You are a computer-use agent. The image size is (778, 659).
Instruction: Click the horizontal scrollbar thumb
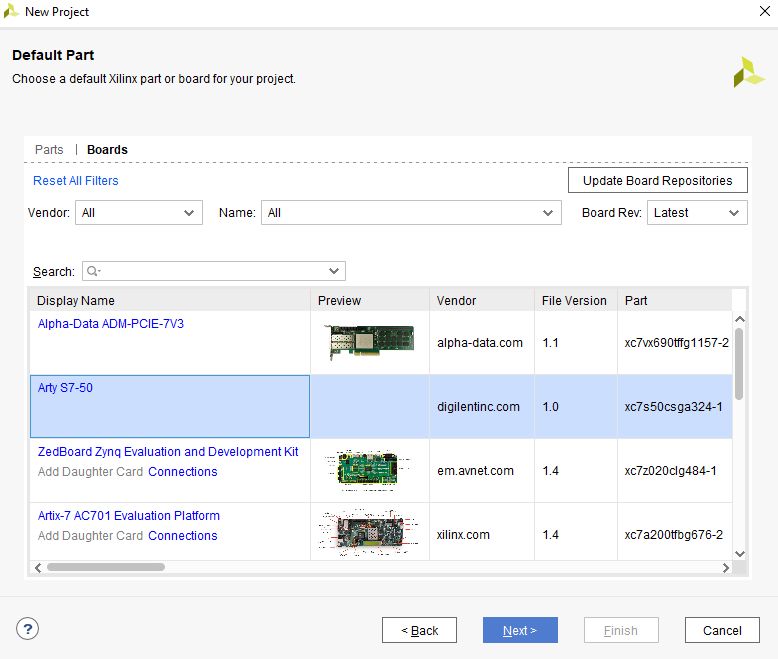106,567
